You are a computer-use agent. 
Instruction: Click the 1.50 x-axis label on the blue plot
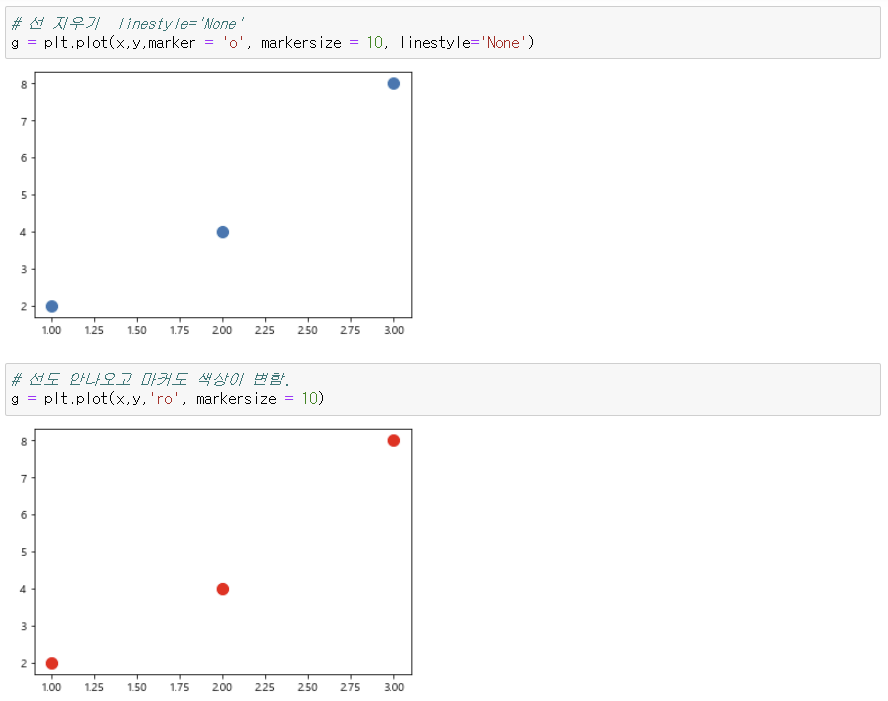(136, 330)
